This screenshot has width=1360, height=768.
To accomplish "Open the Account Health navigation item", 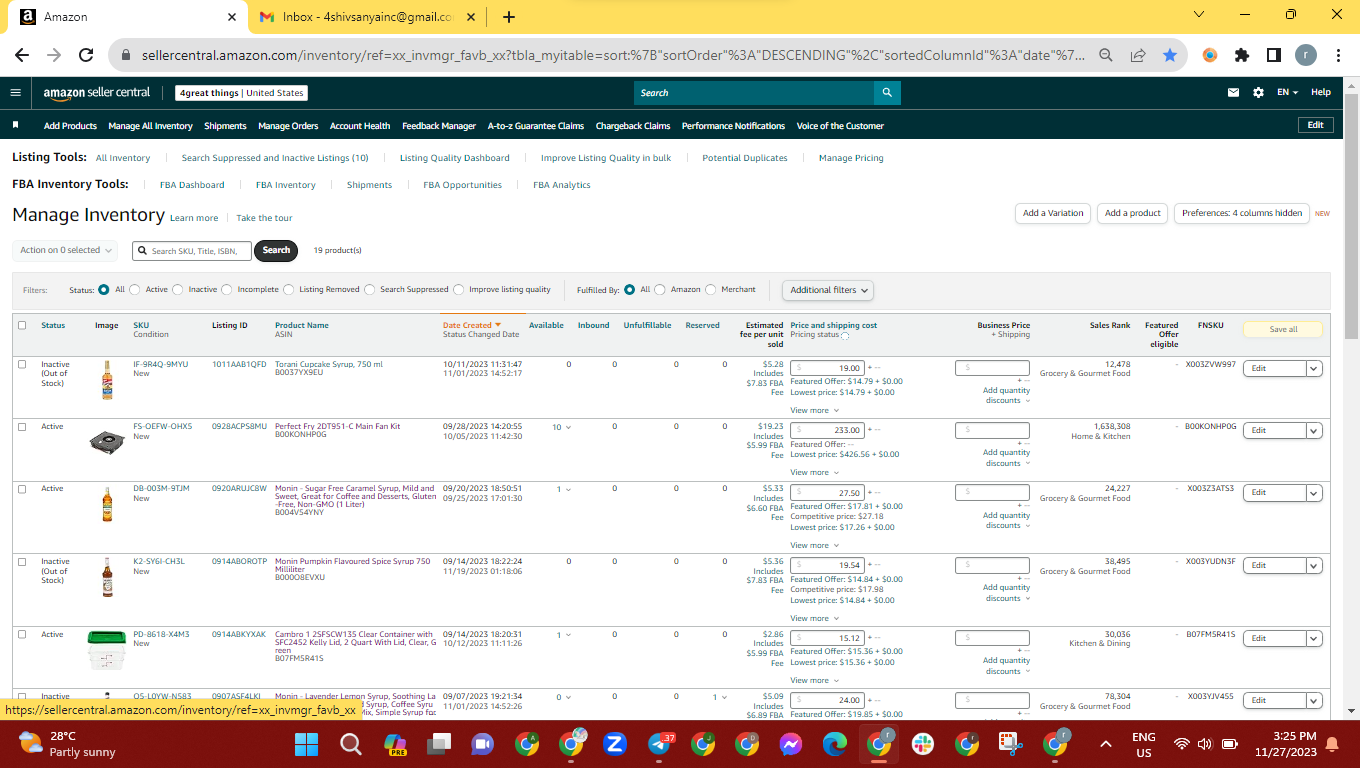I will [x=360, y=126].
